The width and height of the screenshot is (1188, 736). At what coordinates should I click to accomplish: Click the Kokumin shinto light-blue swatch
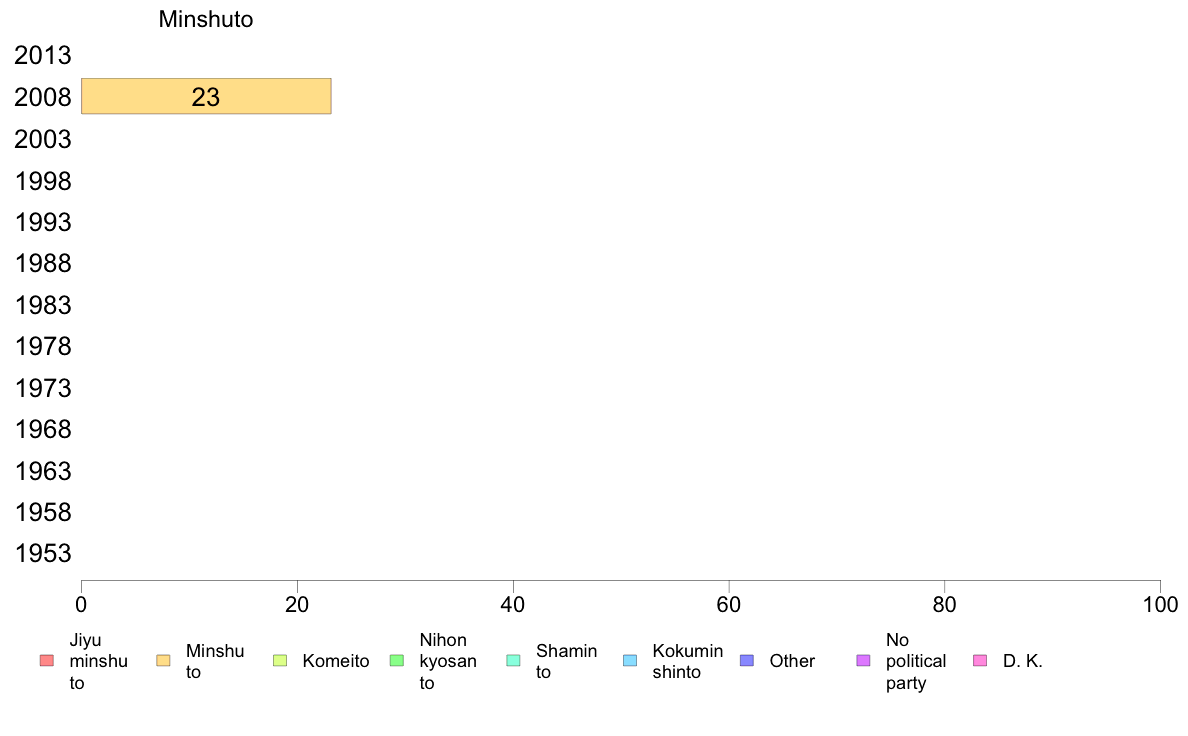click(630, 661)
